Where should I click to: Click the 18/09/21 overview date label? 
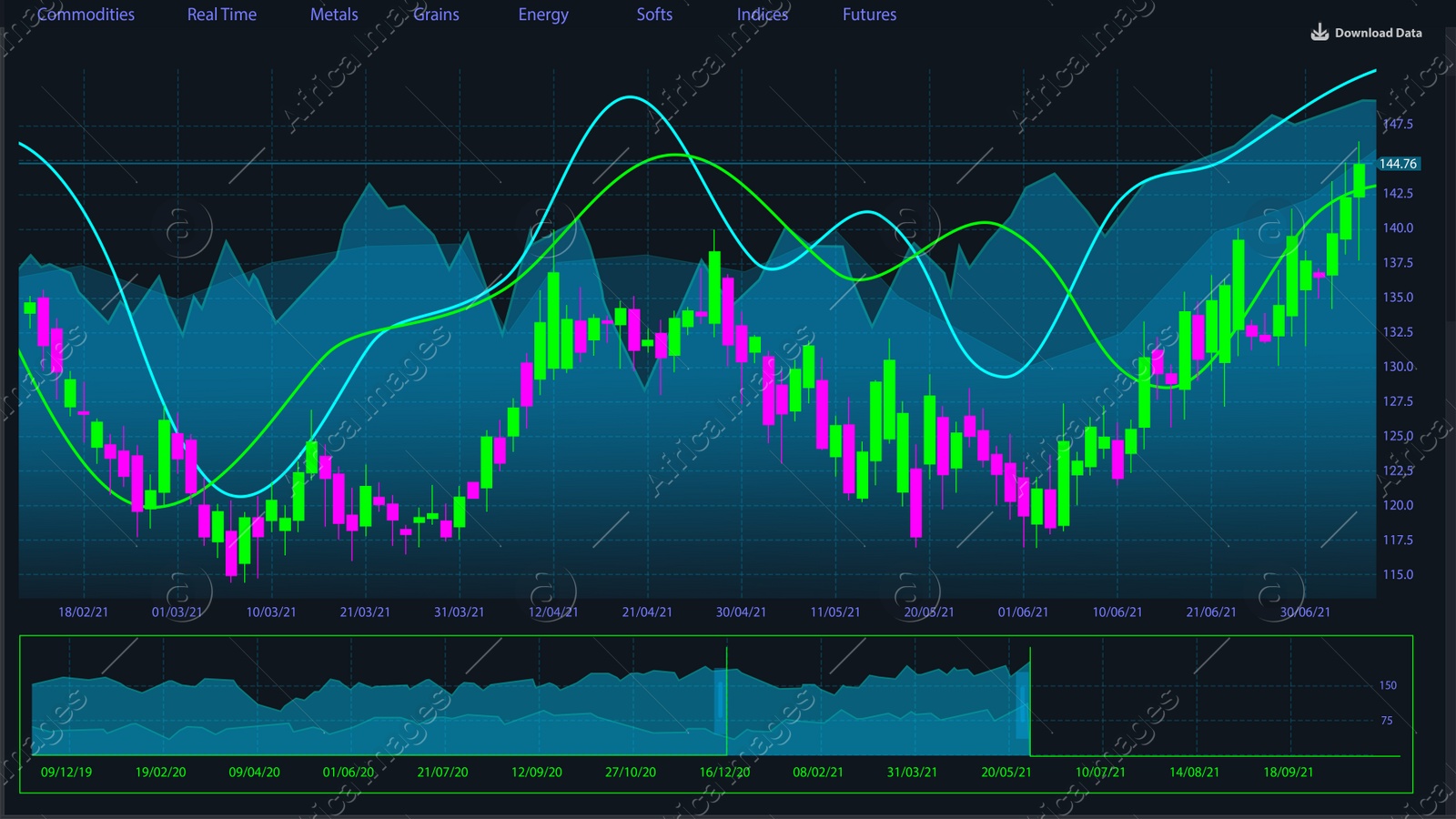coord(1289,772)
